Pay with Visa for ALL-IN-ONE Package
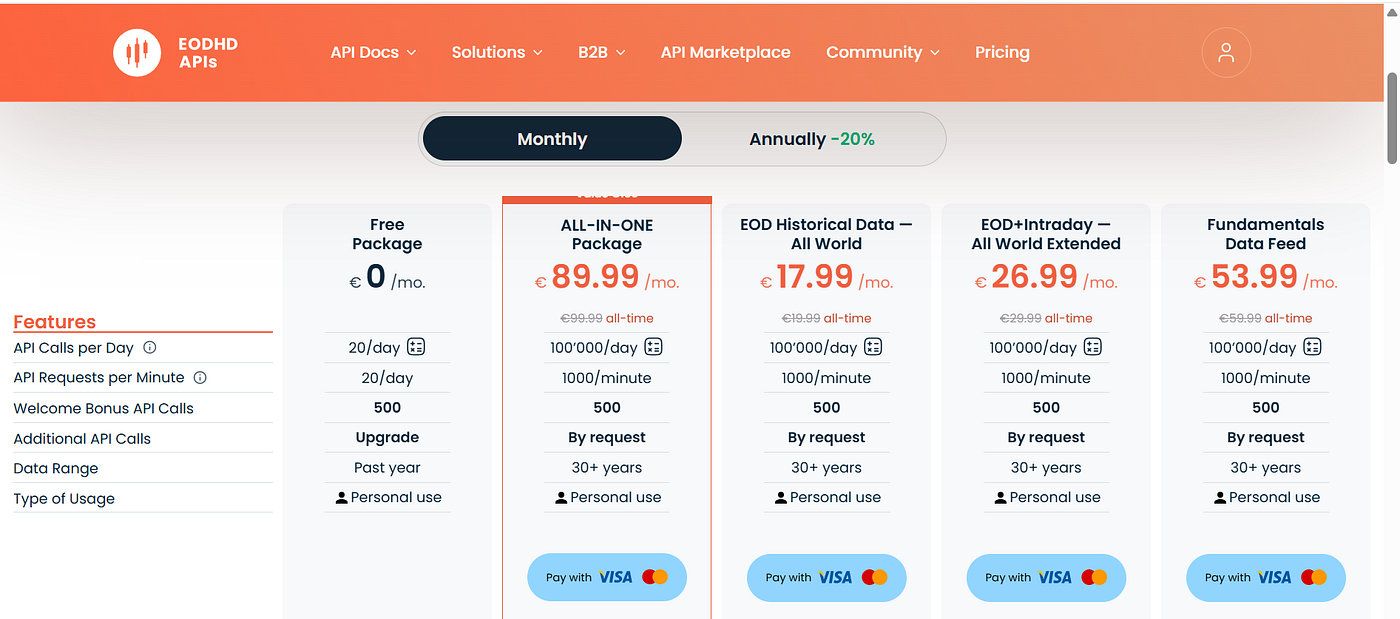 607,577
